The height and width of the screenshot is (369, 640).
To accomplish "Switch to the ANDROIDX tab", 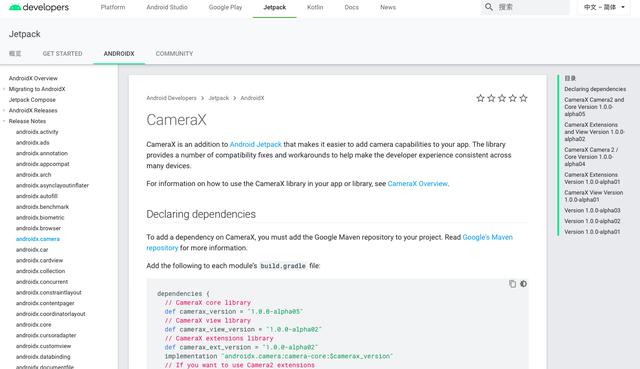I will pyautogui.click(x=119, y=53).
